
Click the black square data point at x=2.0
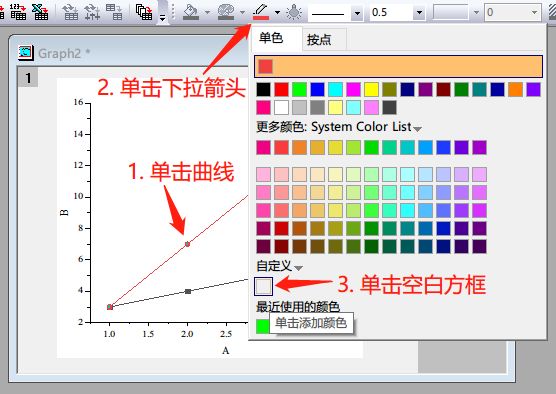coord(188,292)
